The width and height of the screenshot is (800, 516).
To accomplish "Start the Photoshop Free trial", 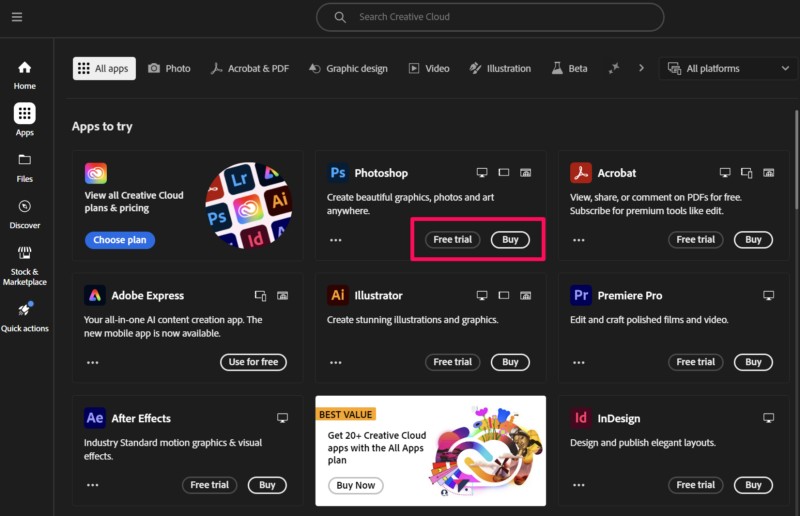I will pyautogui.click(x=453, y=240).
